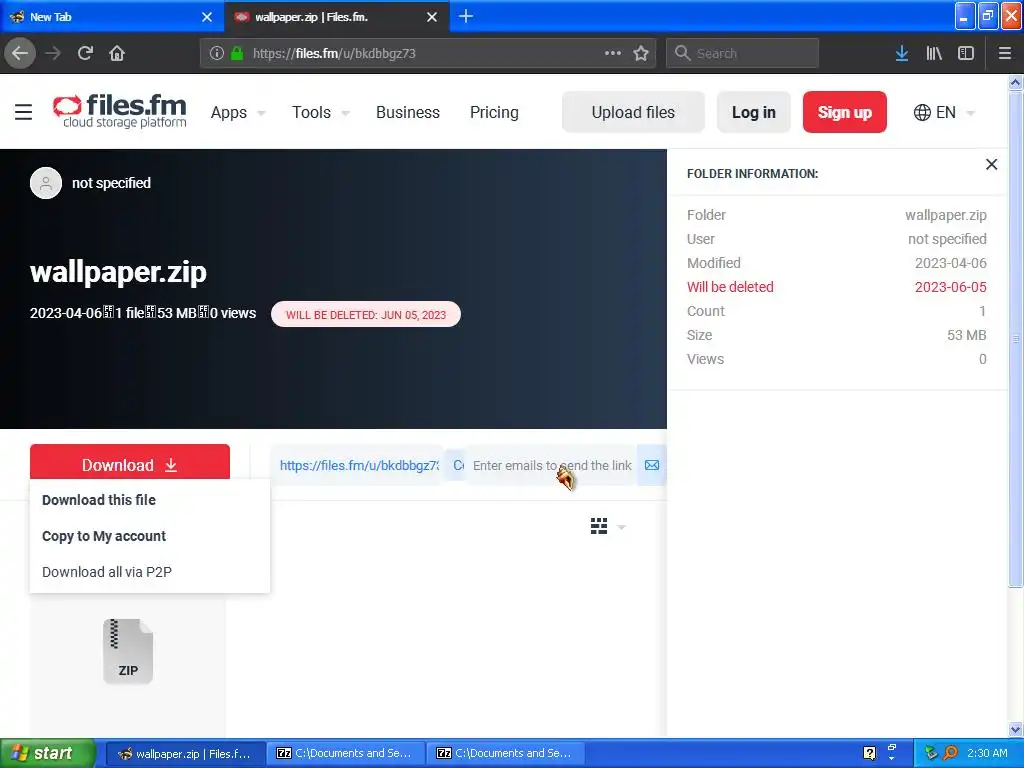Open the page actions three-dot menu
The image size is (1024, 768).
613,53
